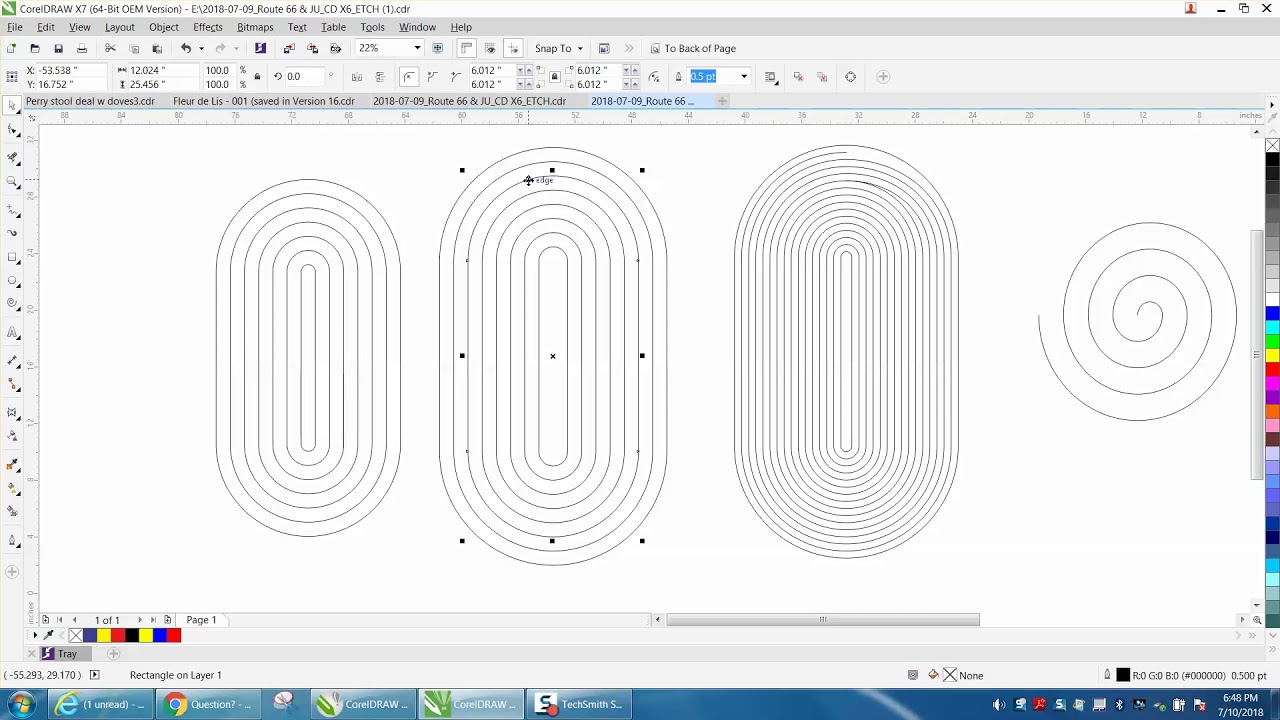Open the Bitmaps menu
This screenshot has height=720, width=1280.
[x=255, y=27]
